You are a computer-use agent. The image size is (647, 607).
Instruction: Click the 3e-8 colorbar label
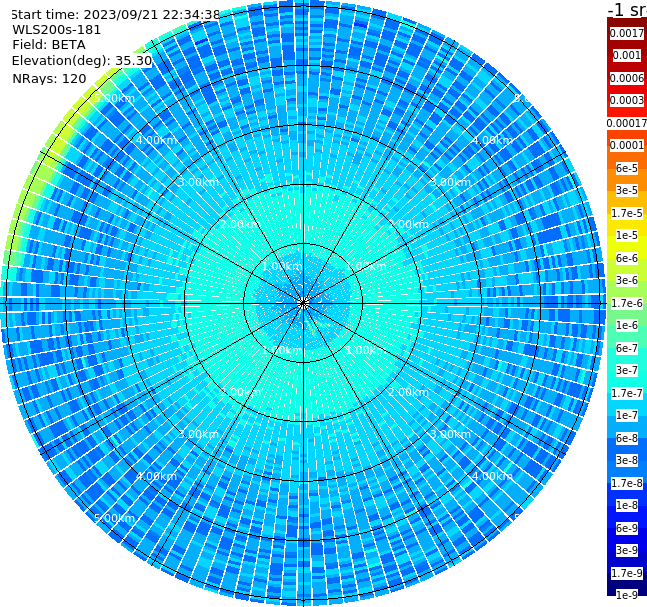point(627,460)
